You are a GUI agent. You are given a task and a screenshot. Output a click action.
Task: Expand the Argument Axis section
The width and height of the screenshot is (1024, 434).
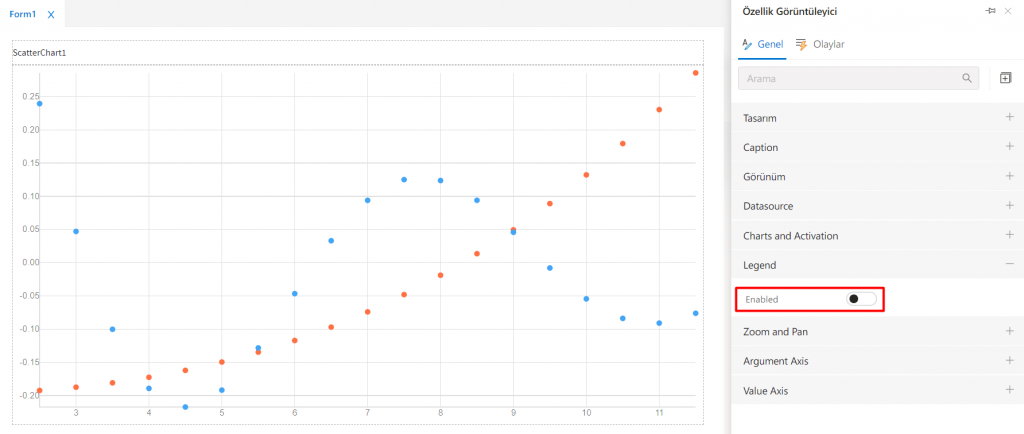point(1009,360)
